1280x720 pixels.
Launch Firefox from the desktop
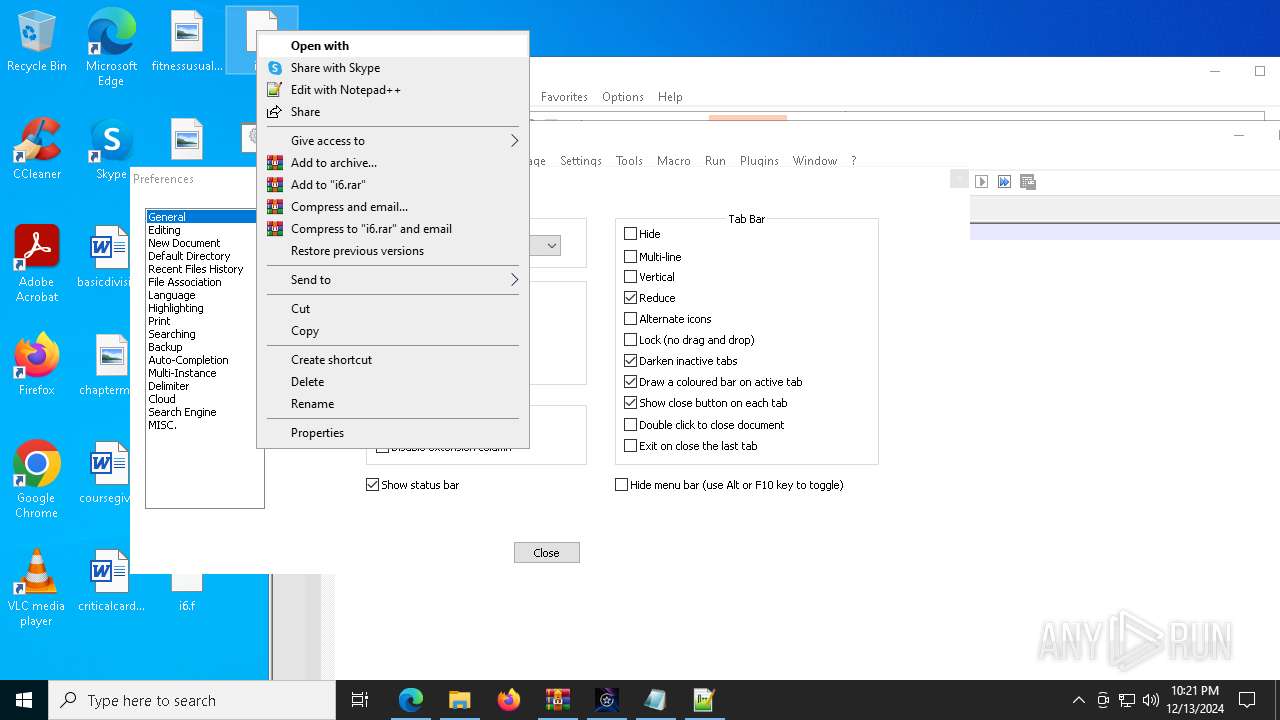(37, 365)
